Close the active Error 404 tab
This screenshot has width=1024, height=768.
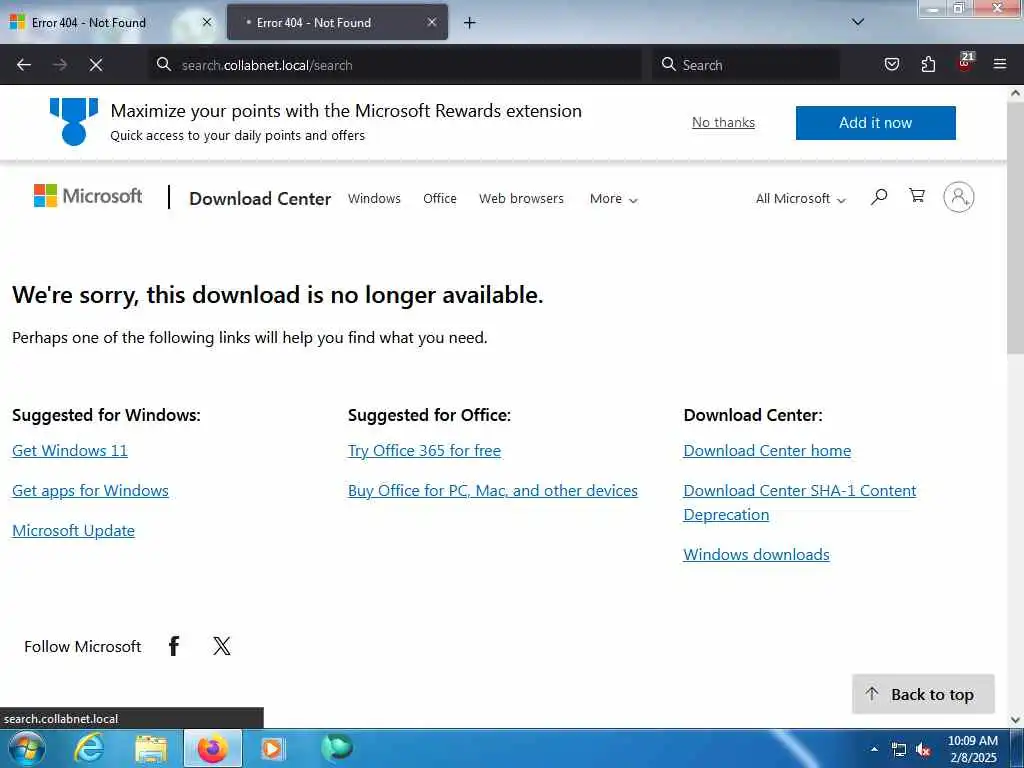(432, 22)
